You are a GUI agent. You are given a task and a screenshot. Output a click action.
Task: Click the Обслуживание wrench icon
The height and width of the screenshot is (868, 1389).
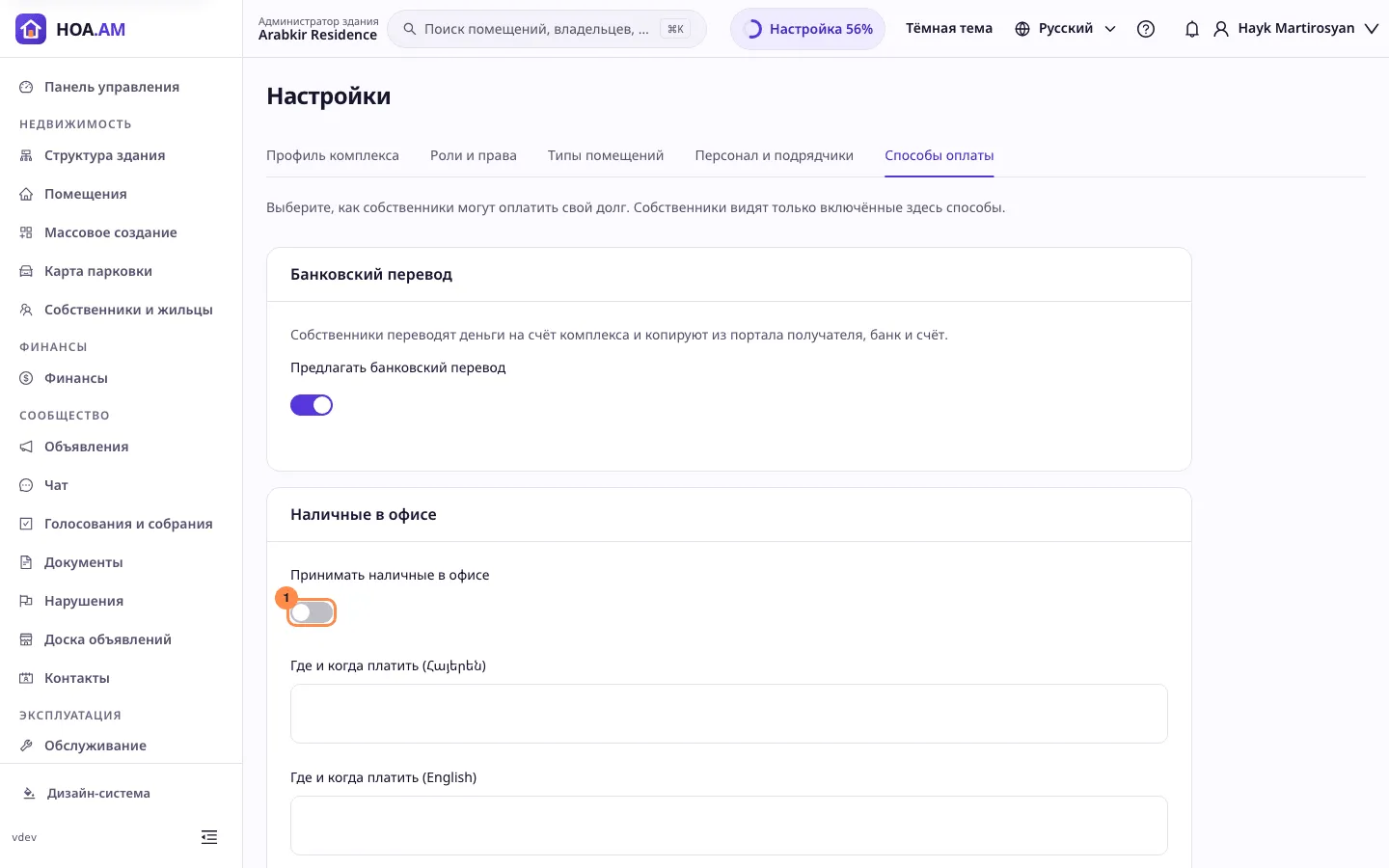(26, 746)
